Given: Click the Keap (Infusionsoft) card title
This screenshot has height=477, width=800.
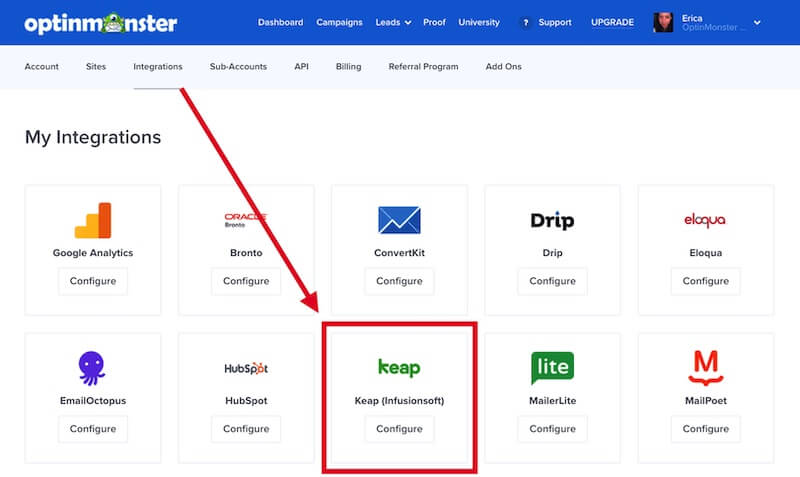Looking at the screenshot, I should pos(399,401).
